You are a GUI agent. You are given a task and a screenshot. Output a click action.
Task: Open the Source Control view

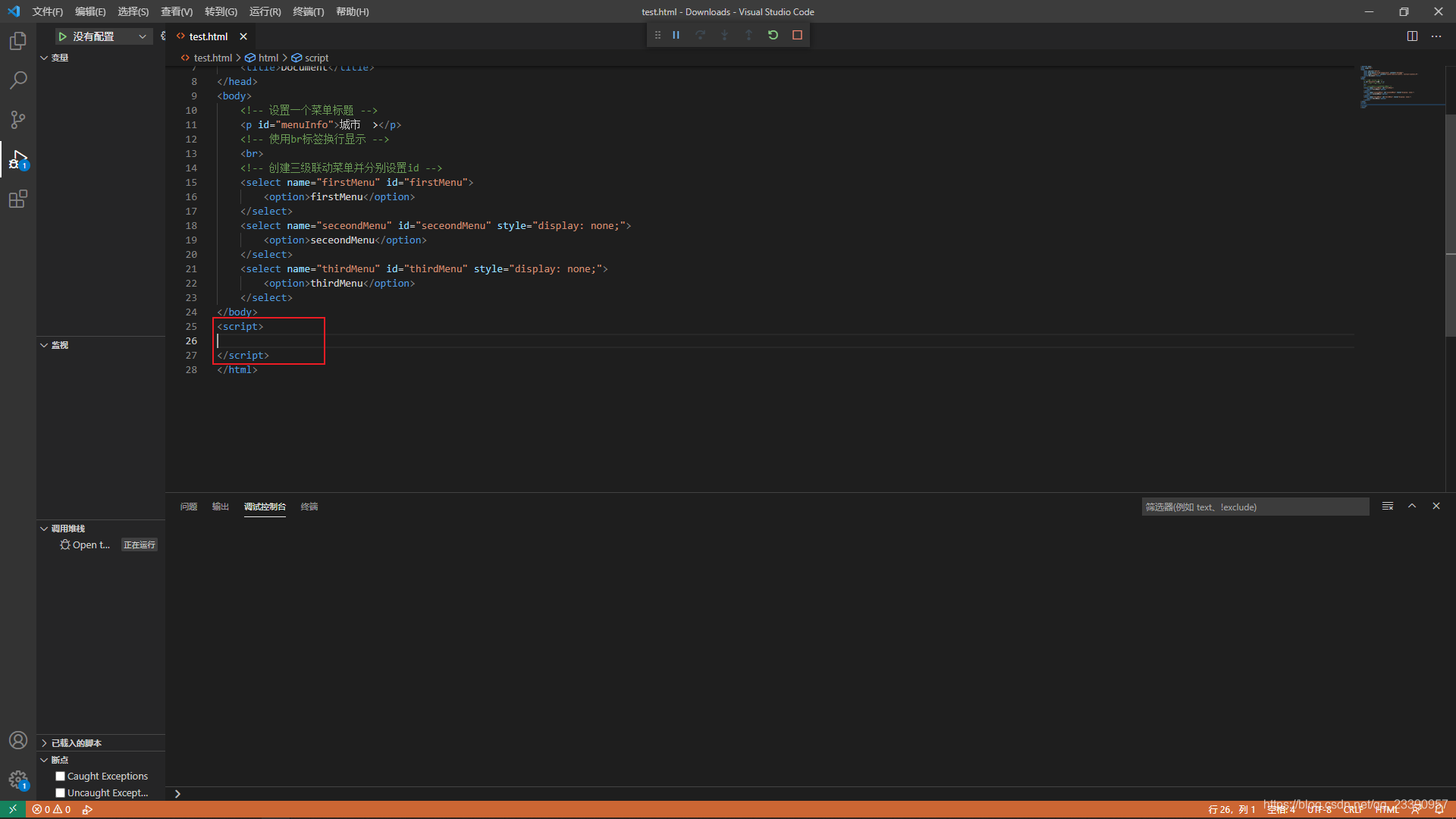[x=18, y=120]
